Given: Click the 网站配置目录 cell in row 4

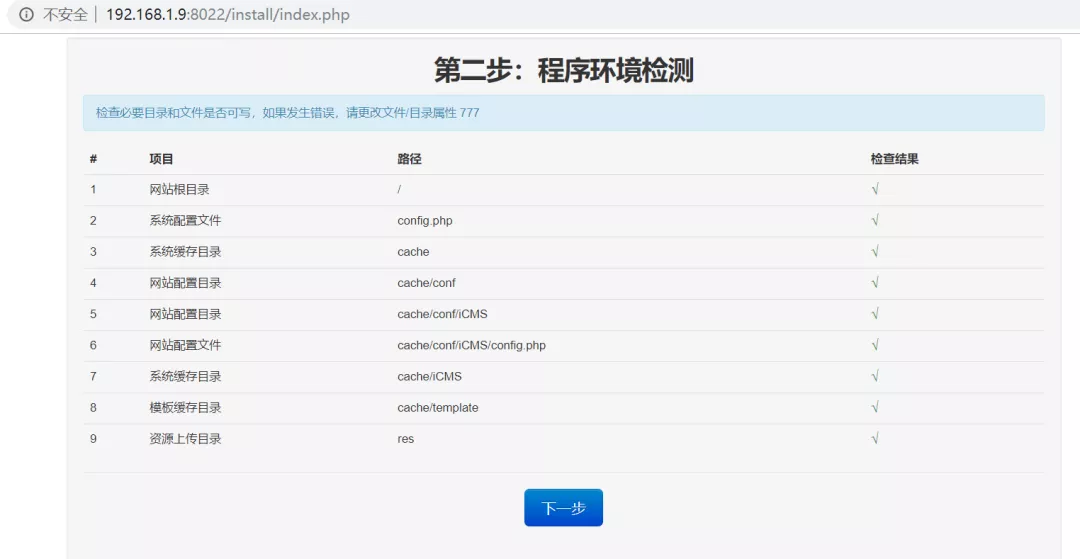Looking at the screenshot, I should [x=185, y=283].
